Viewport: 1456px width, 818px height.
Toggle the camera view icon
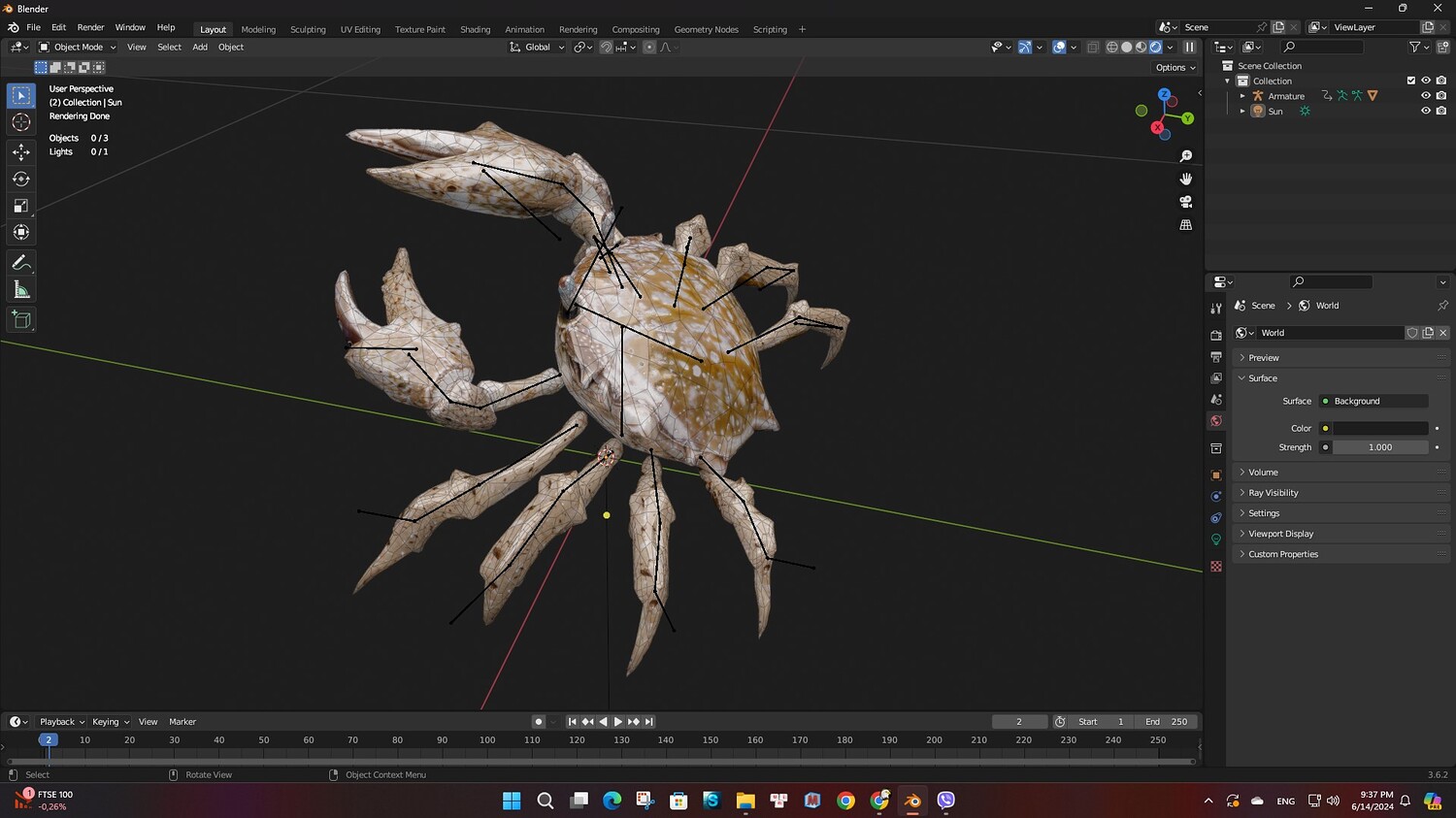point(1185,202)
